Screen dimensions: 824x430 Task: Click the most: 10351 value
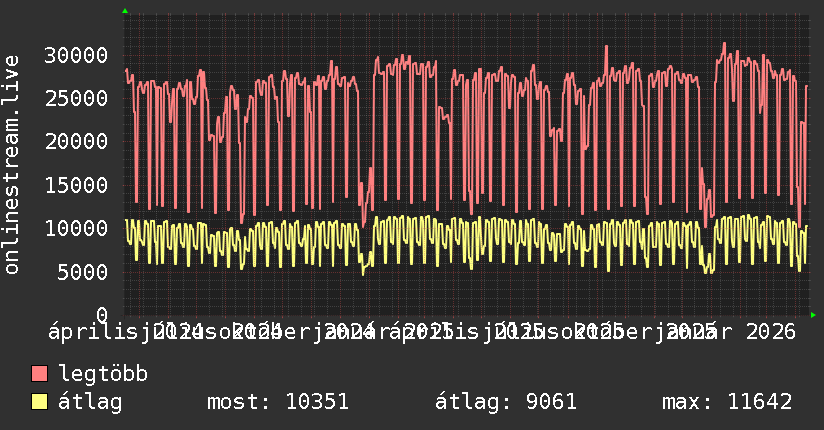(278, 402)
